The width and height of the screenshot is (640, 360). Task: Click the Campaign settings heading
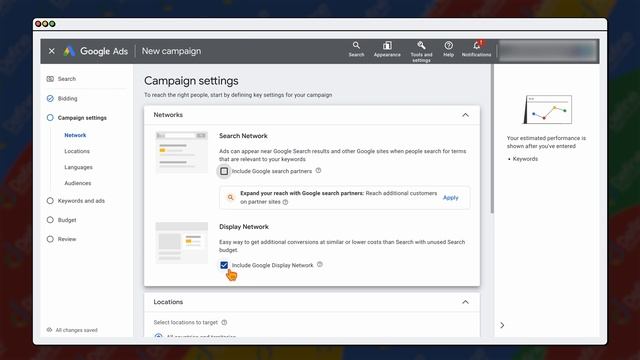[x=191, y=81]
